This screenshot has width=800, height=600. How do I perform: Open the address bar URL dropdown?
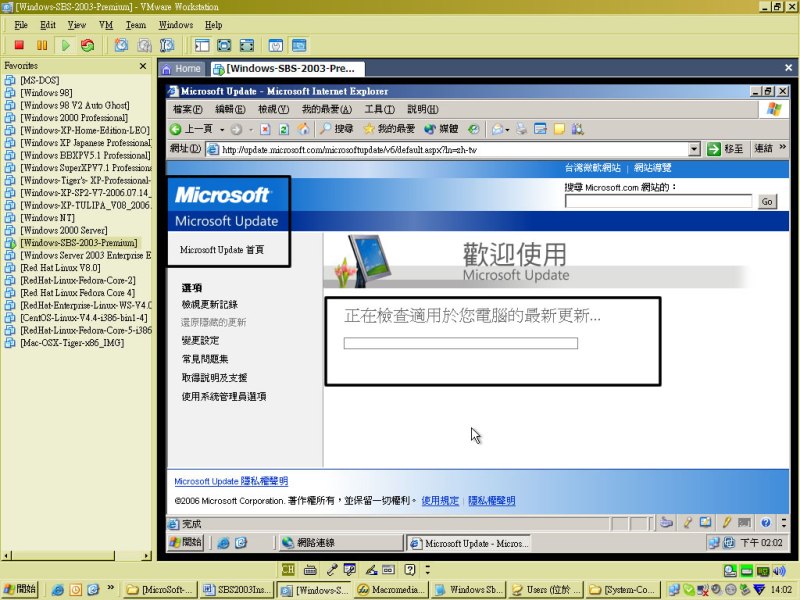694,149
